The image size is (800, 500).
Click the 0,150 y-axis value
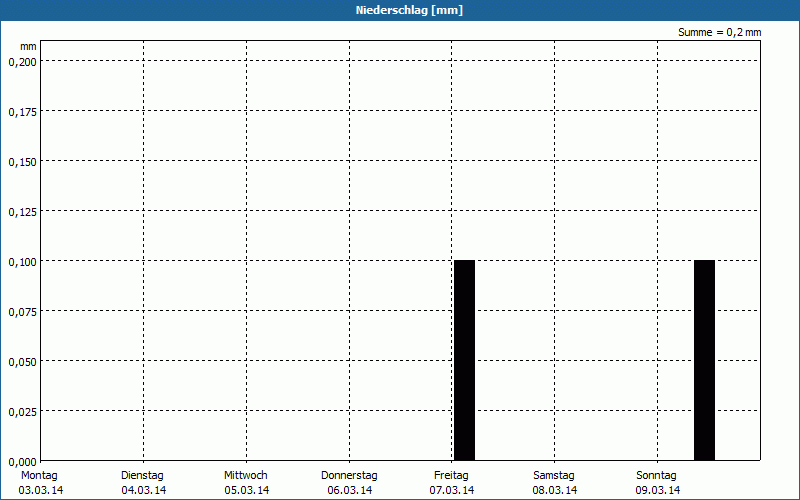(22, 162)
